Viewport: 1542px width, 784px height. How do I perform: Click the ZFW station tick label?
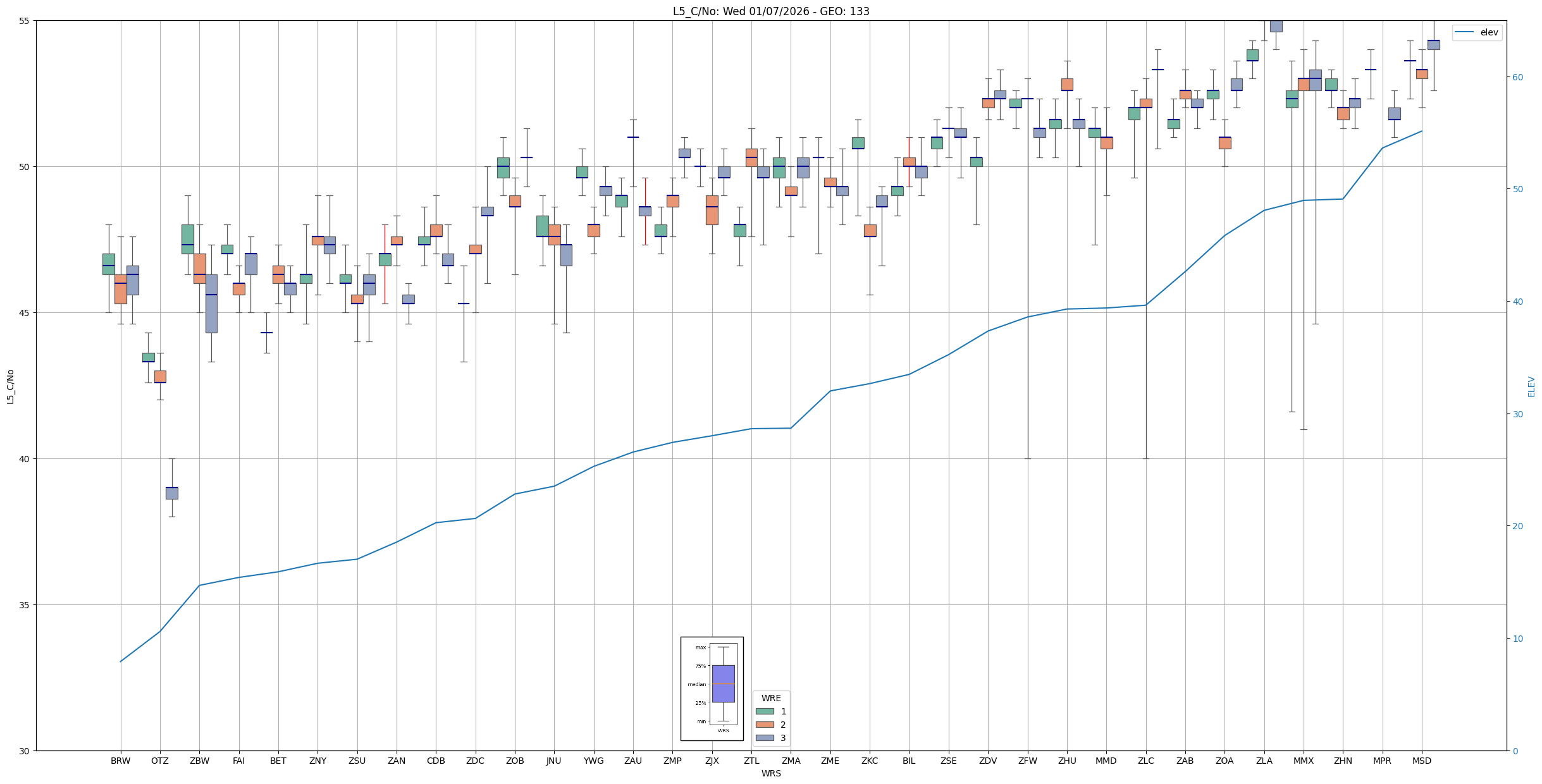pyautogui.click(x=1027, y=761)
